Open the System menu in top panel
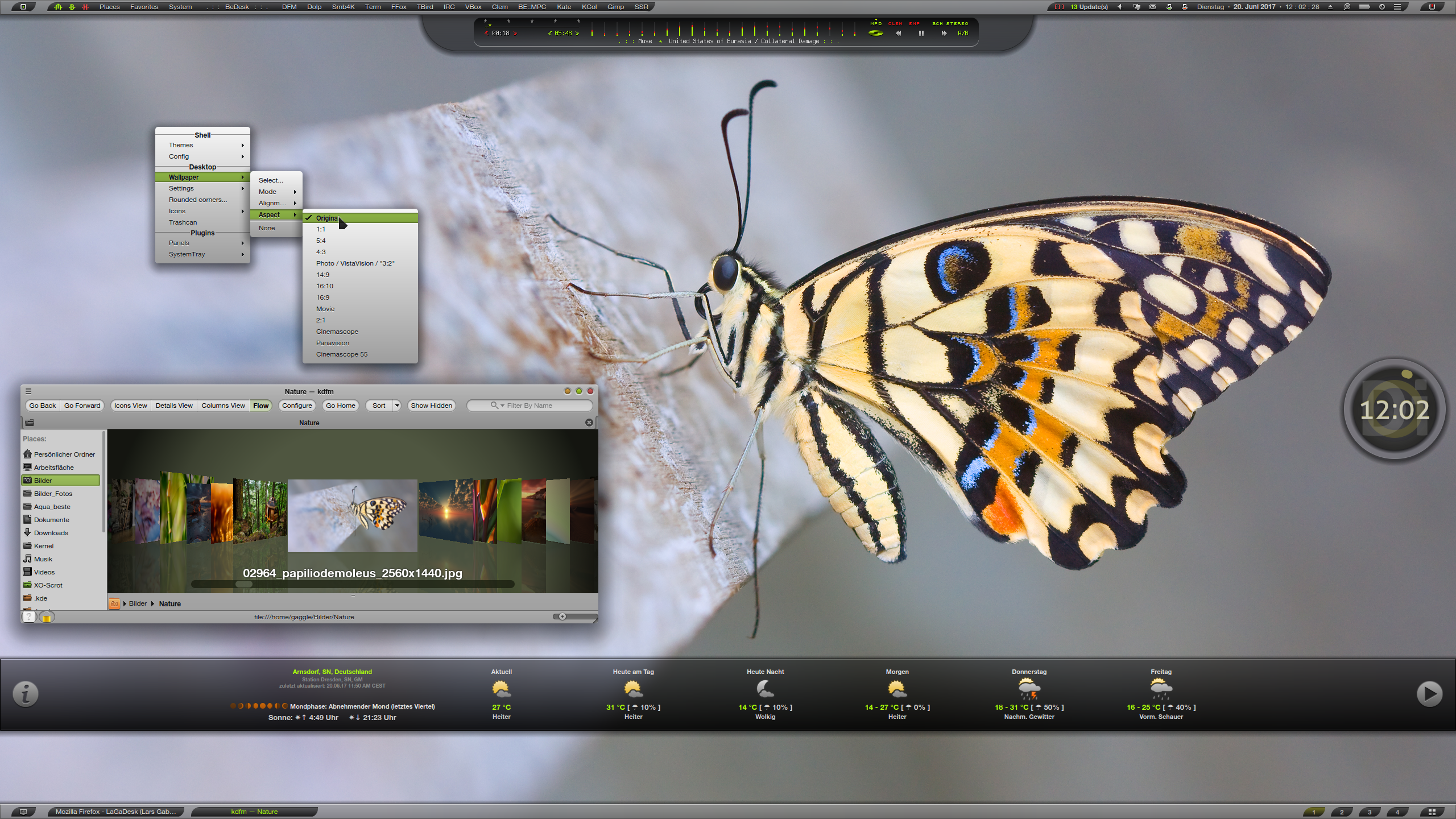Image resolution: width=1456 pixels, height=819 pixels. (x=180, y=7)
